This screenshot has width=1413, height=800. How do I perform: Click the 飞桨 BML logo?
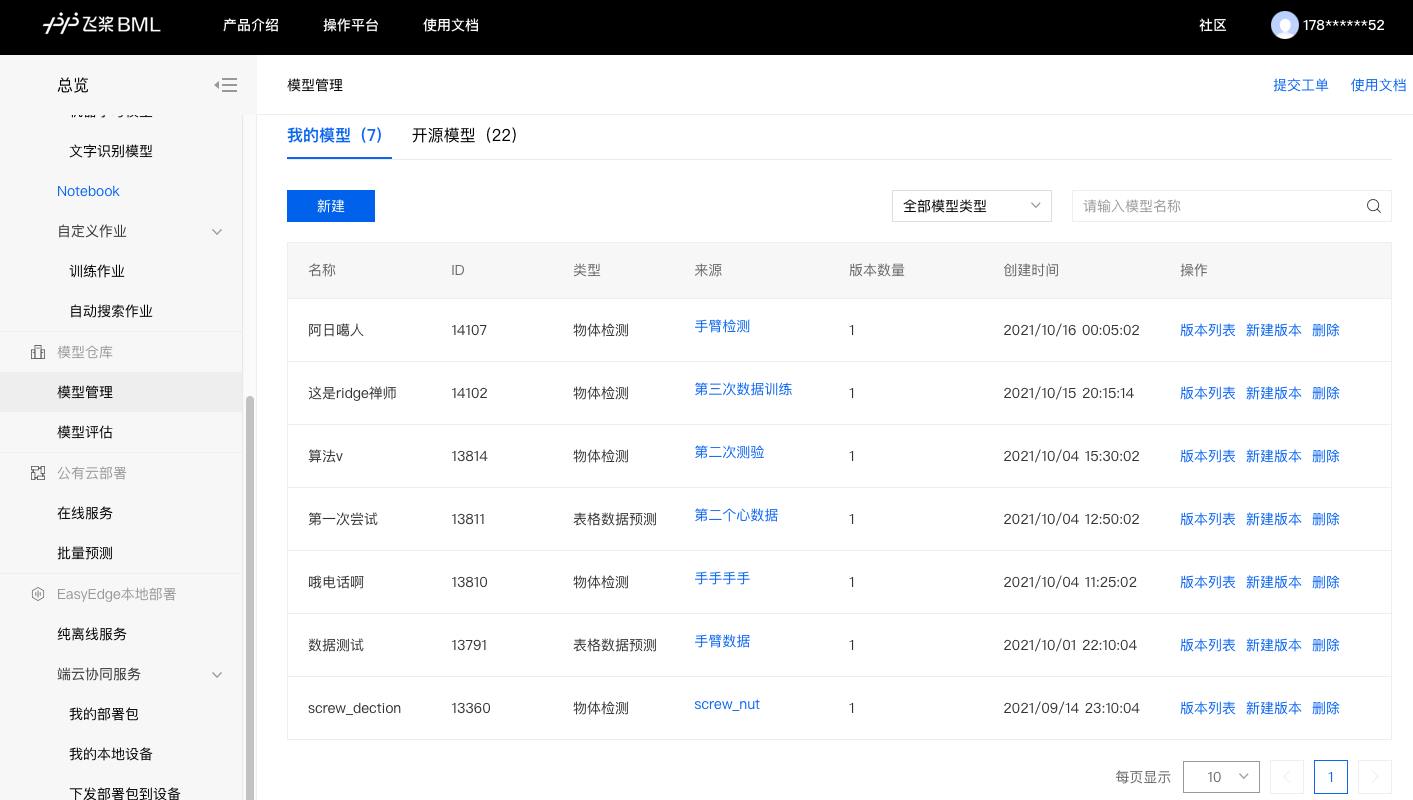[x=102, y=25]
